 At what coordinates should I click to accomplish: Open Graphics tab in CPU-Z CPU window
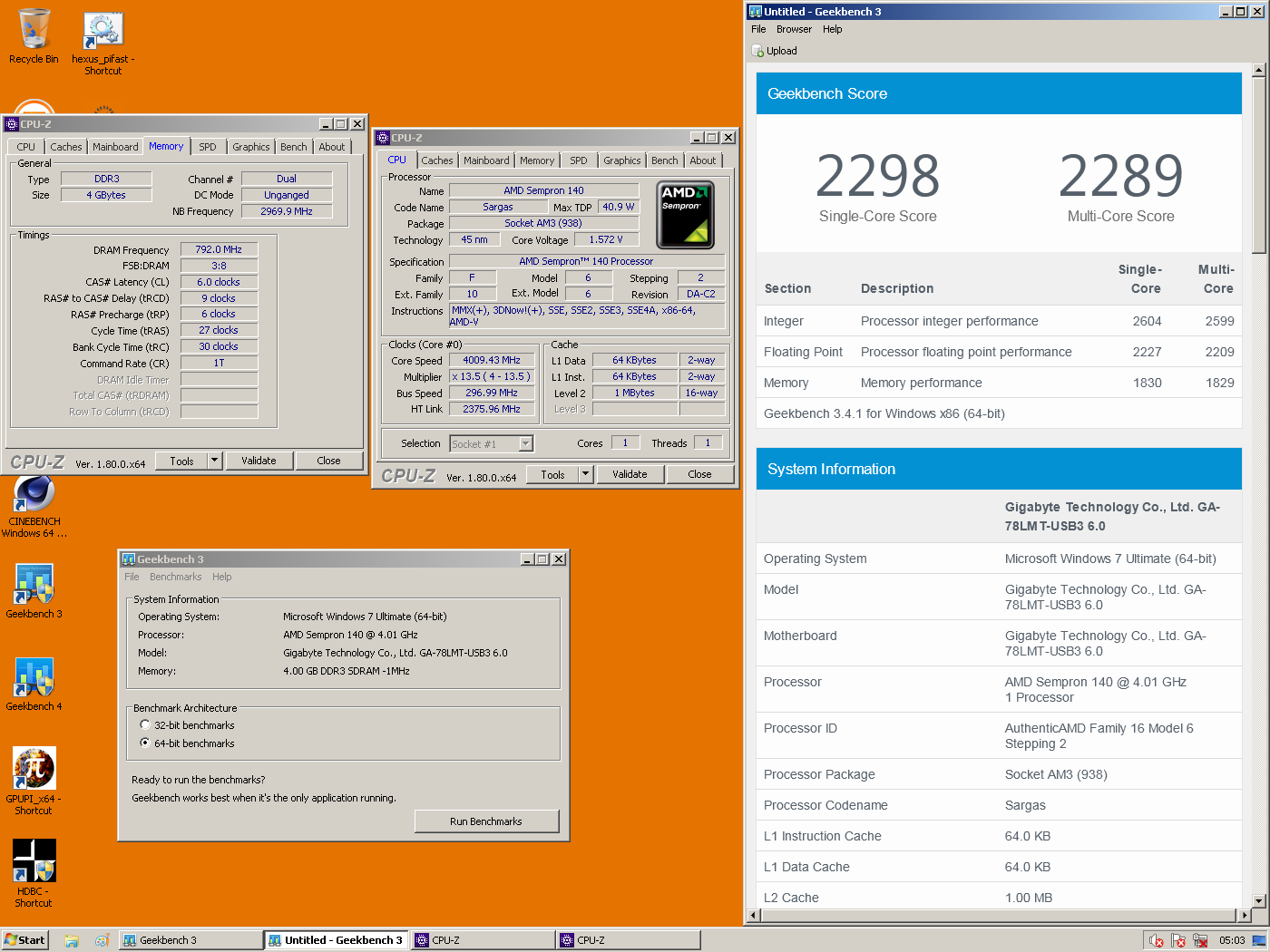coord(622,160)
